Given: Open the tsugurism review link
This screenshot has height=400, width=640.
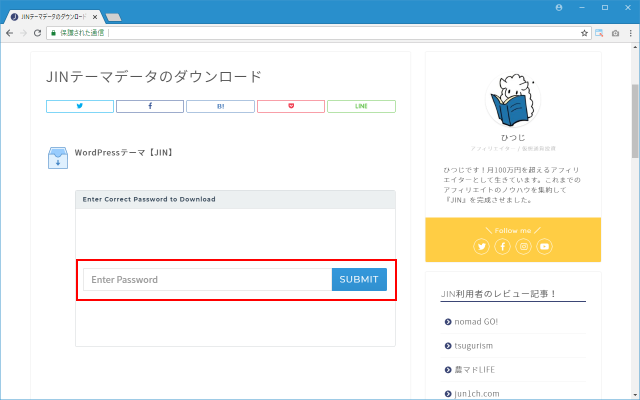Looking at the screenshot, I should (473, 346).
